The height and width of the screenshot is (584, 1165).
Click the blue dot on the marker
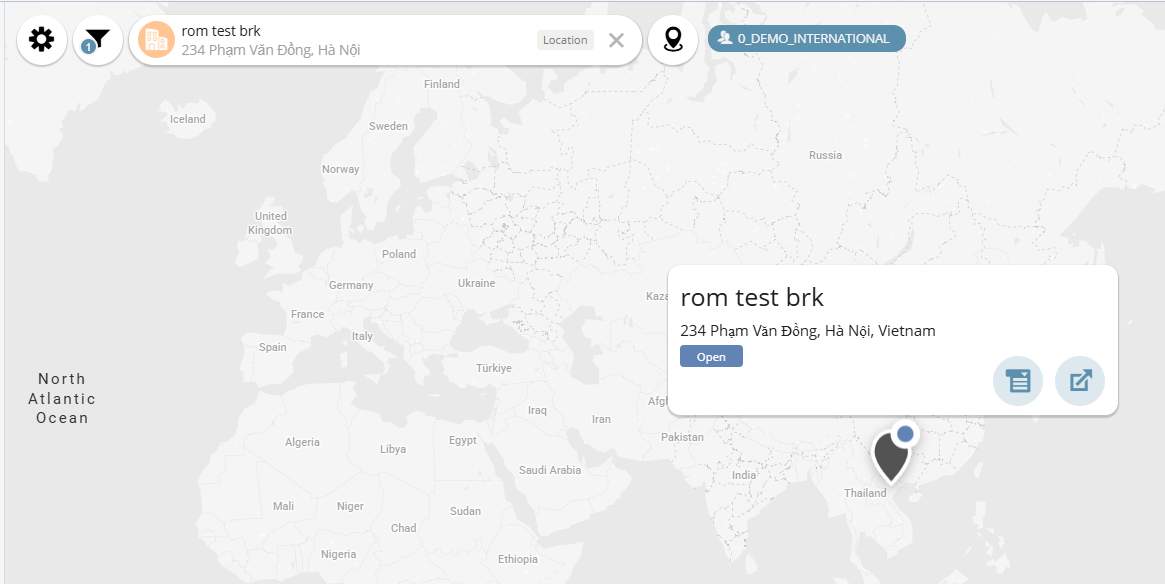tap(905, 434)
